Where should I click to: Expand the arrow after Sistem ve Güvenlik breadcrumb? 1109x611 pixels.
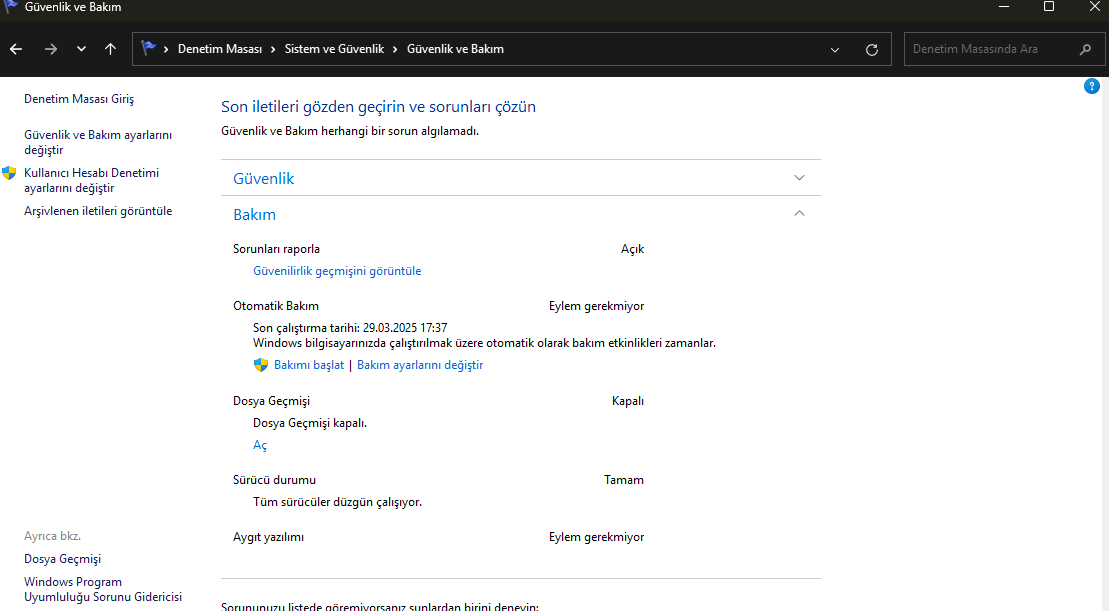tap(395, 49)
